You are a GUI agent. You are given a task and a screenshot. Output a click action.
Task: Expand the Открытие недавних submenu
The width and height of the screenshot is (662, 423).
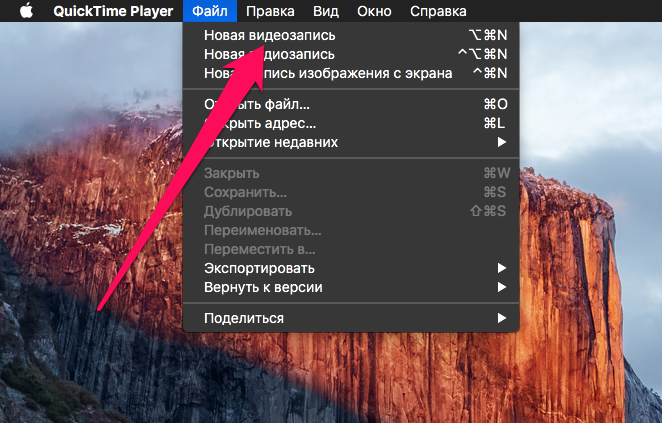point(351,142)
